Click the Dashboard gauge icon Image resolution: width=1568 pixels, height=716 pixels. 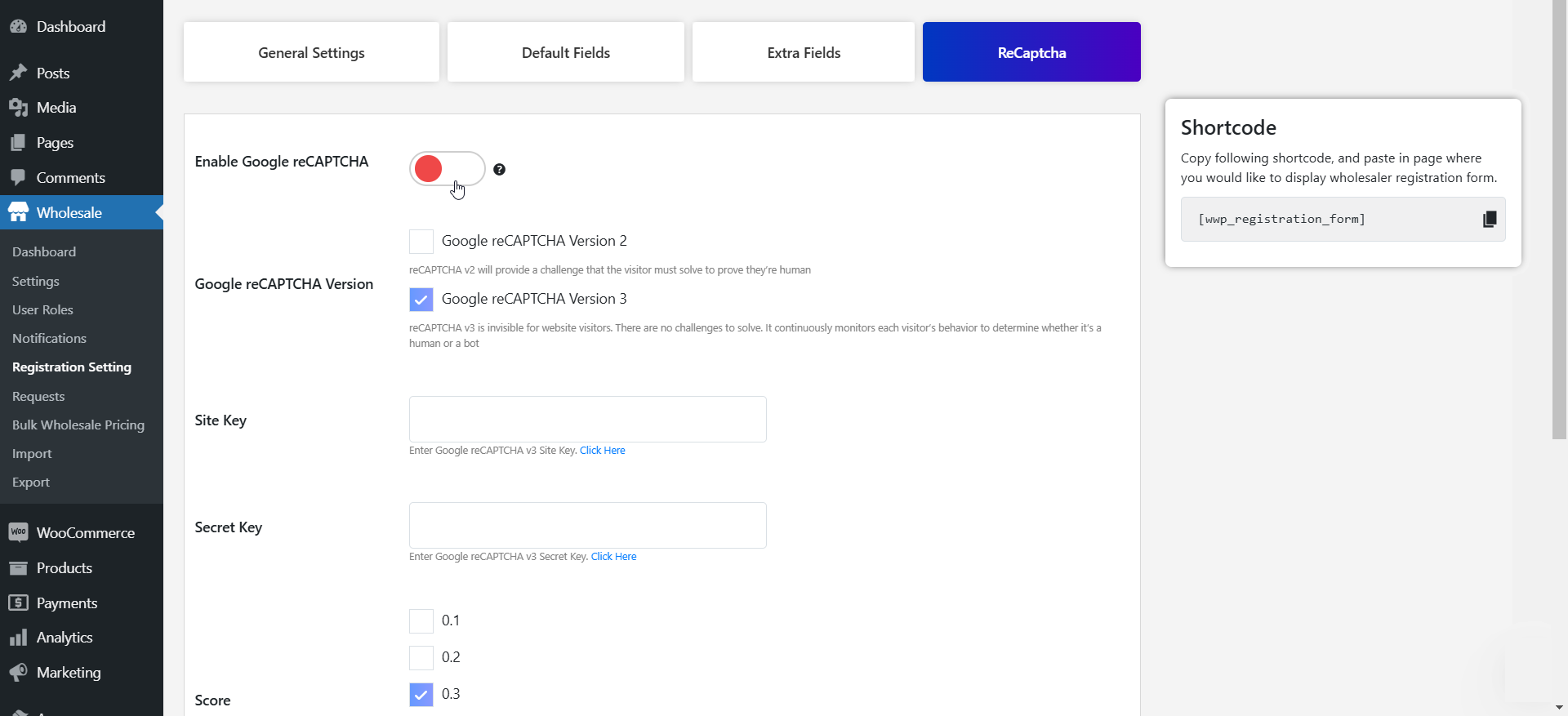coord(18,26)
